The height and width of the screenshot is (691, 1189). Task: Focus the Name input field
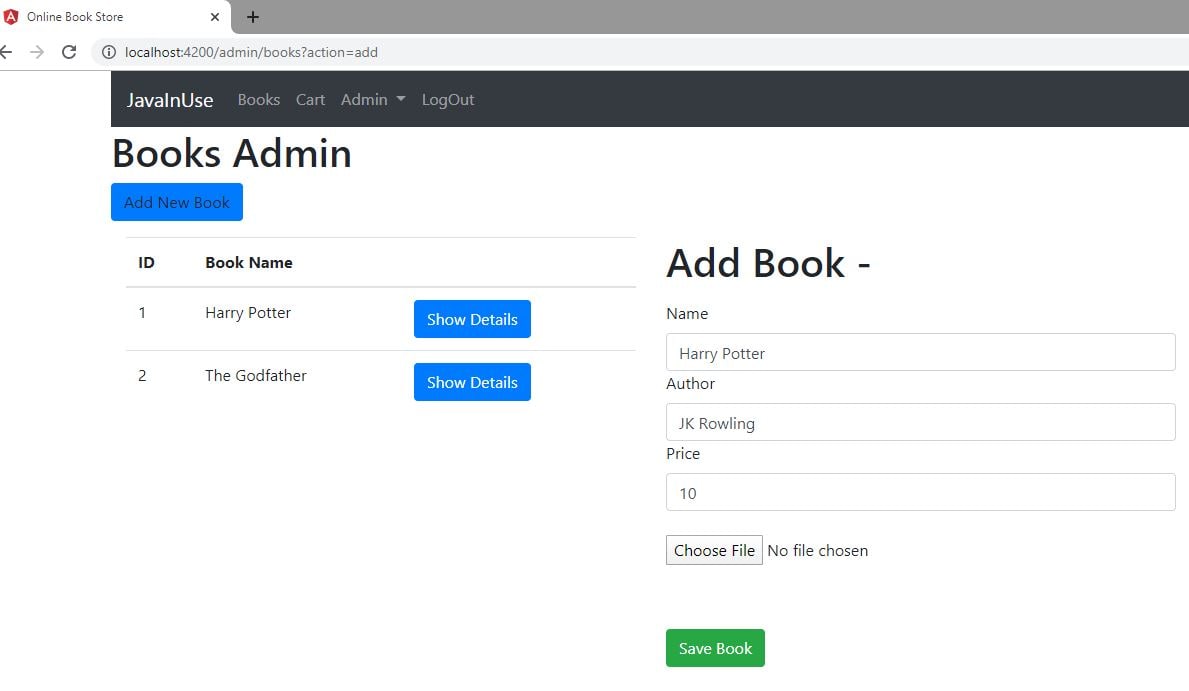[920, 353]
